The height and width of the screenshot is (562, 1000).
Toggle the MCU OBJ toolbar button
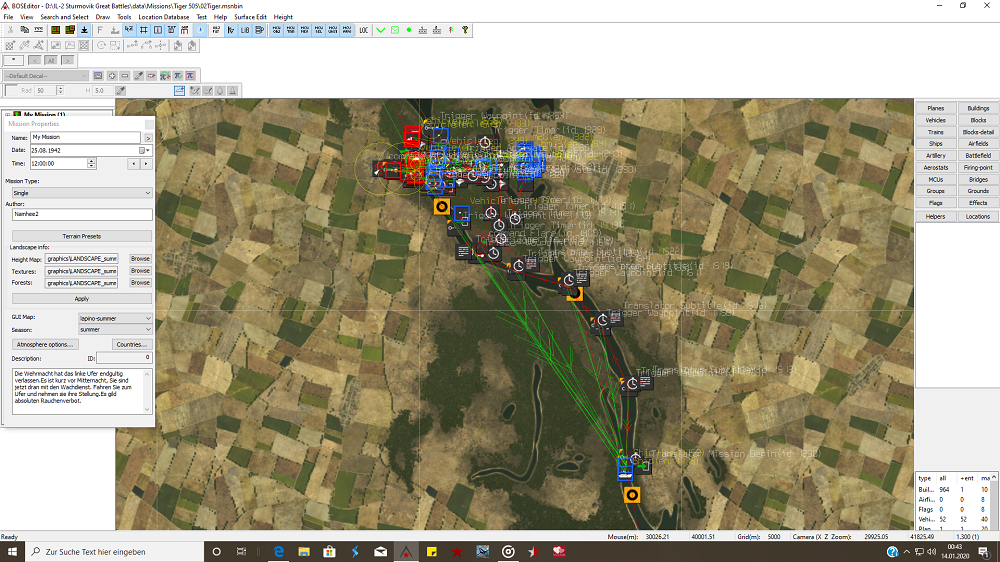276,30
